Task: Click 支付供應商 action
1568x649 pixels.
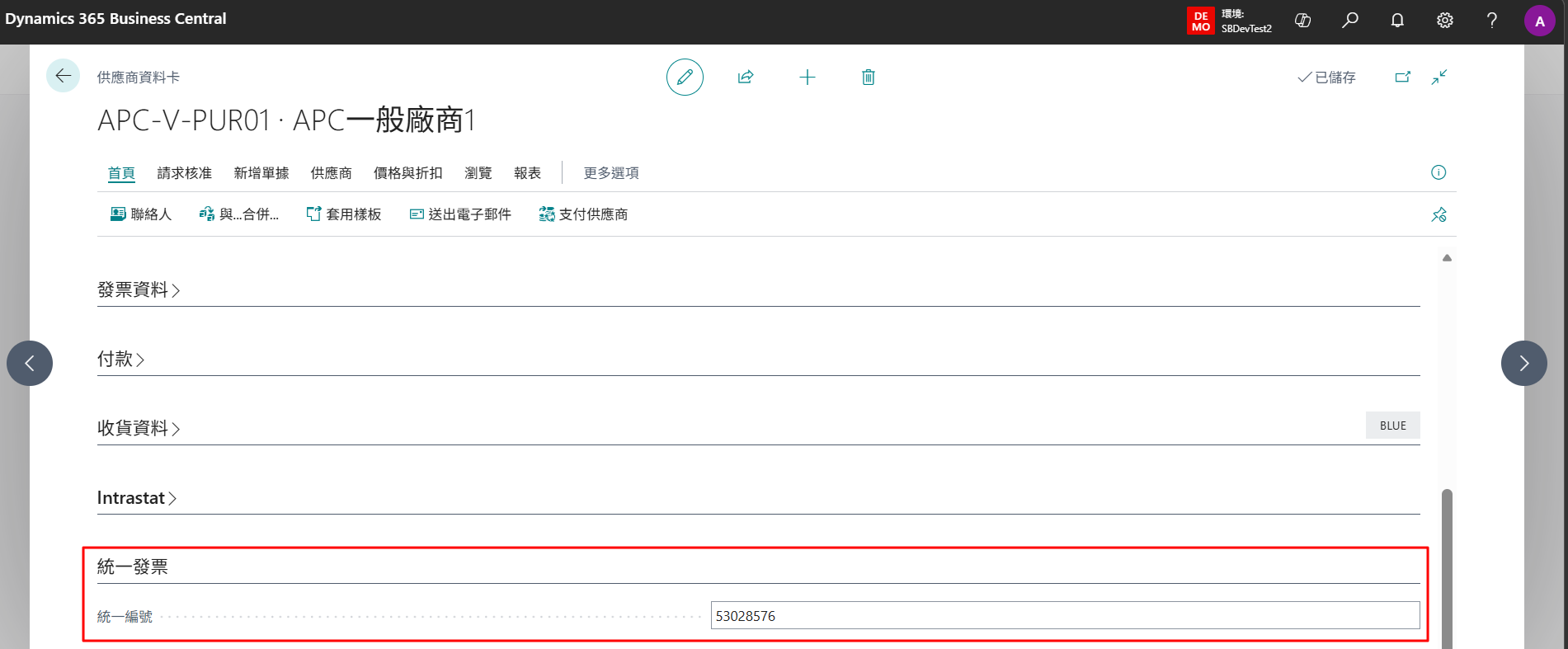Action: click(x=584, y=214)
